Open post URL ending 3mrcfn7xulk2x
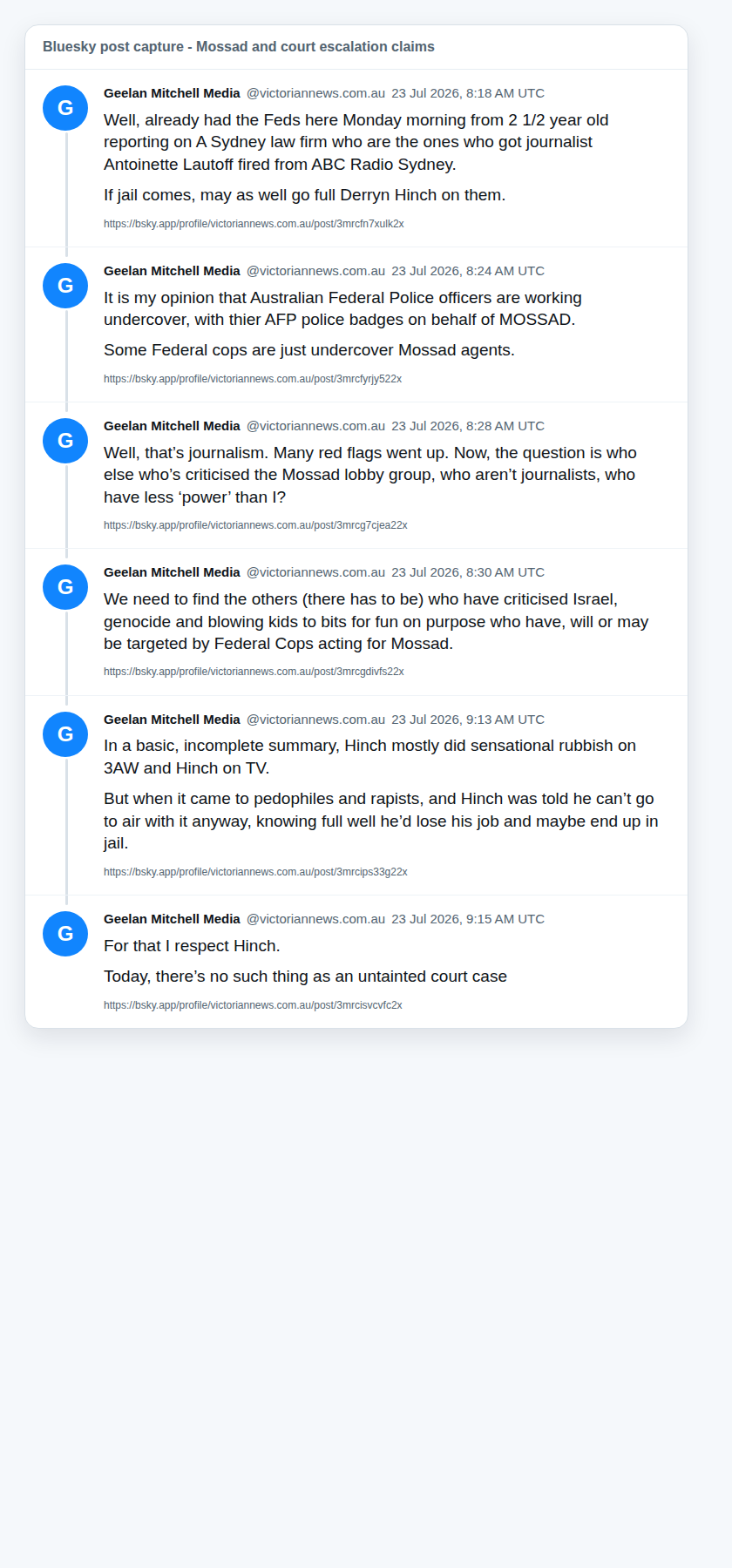Screen dimensions: 732x1568 pyautogui.click(x=254, y=224)
